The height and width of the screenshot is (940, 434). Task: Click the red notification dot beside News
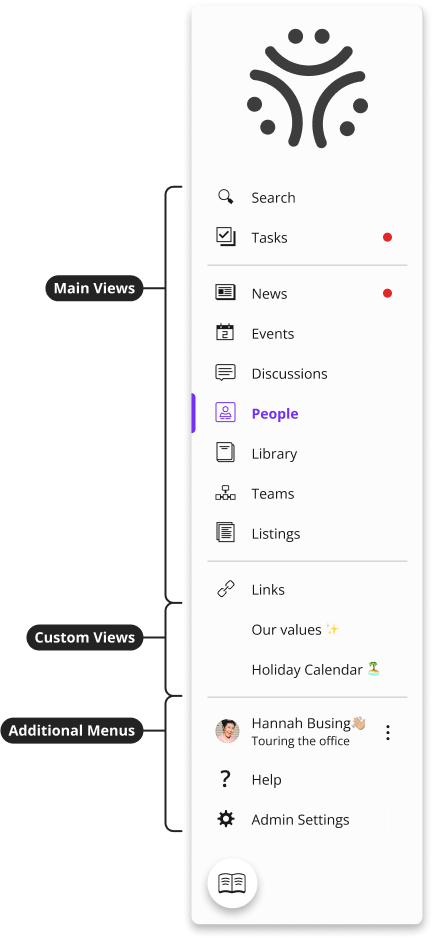tap(387, 293)
